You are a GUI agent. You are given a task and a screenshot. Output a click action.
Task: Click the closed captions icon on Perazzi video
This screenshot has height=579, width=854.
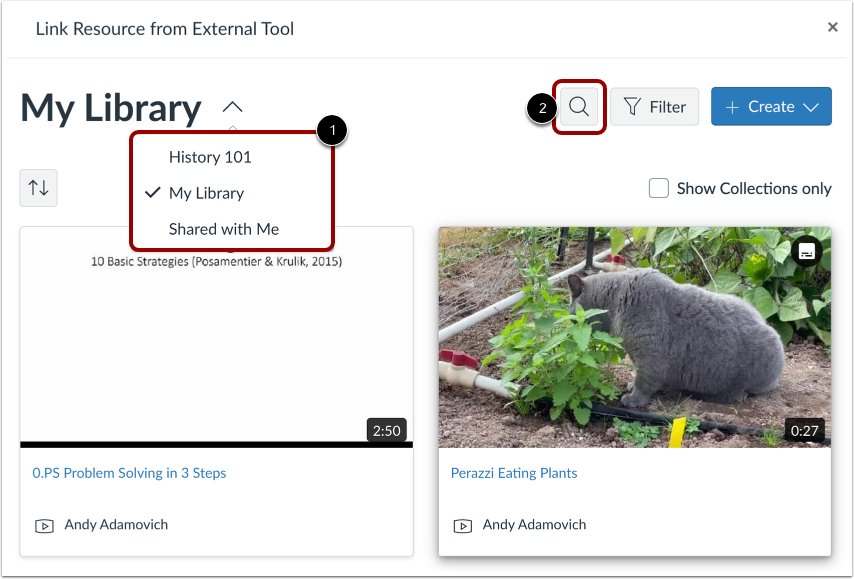click(x=806, y=251)
